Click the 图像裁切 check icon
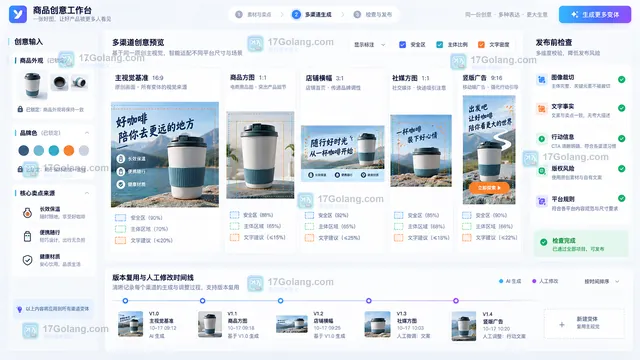The height and width of the screenshot is (360, 640). coord(542,80)
